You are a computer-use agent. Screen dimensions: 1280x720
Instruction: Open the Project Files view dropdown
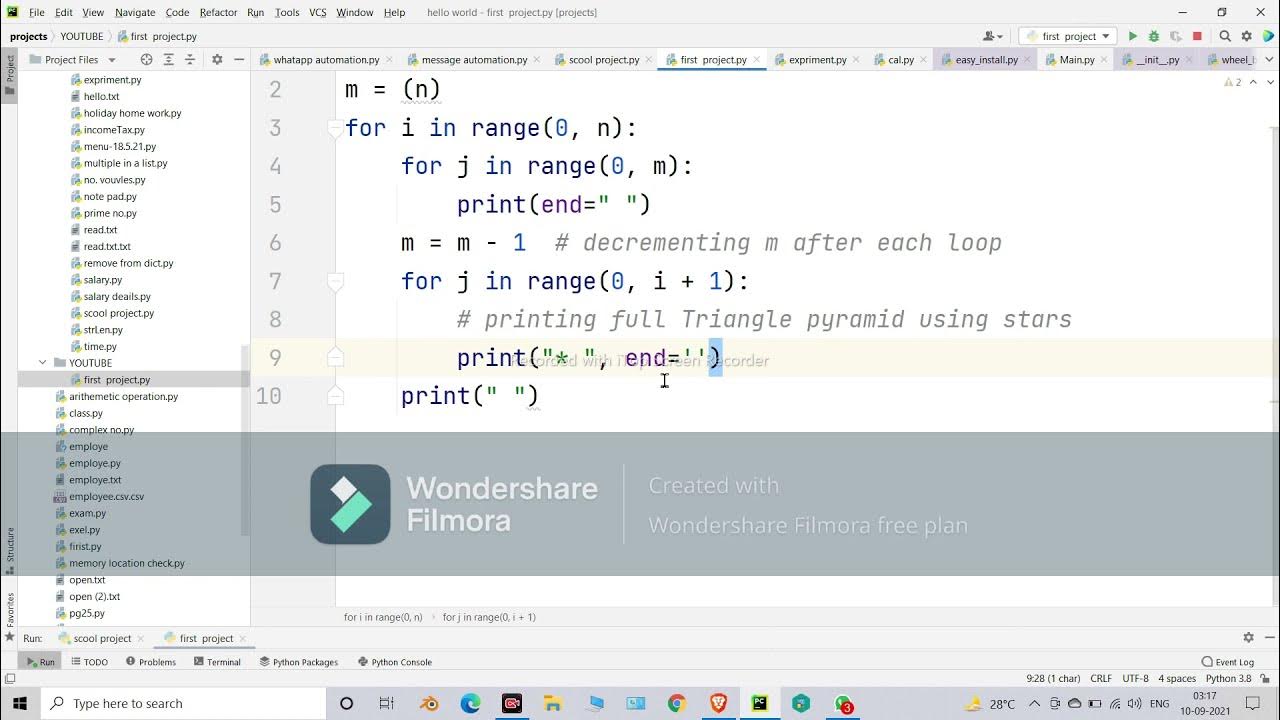pos(80,60)
